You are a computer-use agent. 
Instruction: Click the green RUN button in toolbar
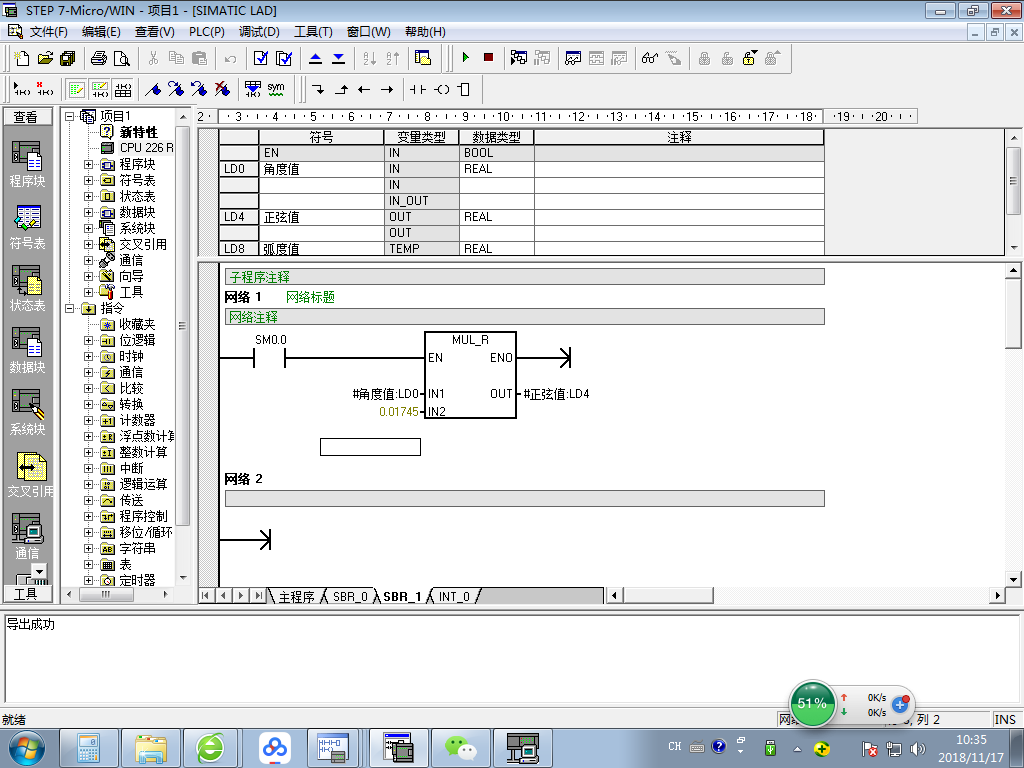click(x=465, y=58)
